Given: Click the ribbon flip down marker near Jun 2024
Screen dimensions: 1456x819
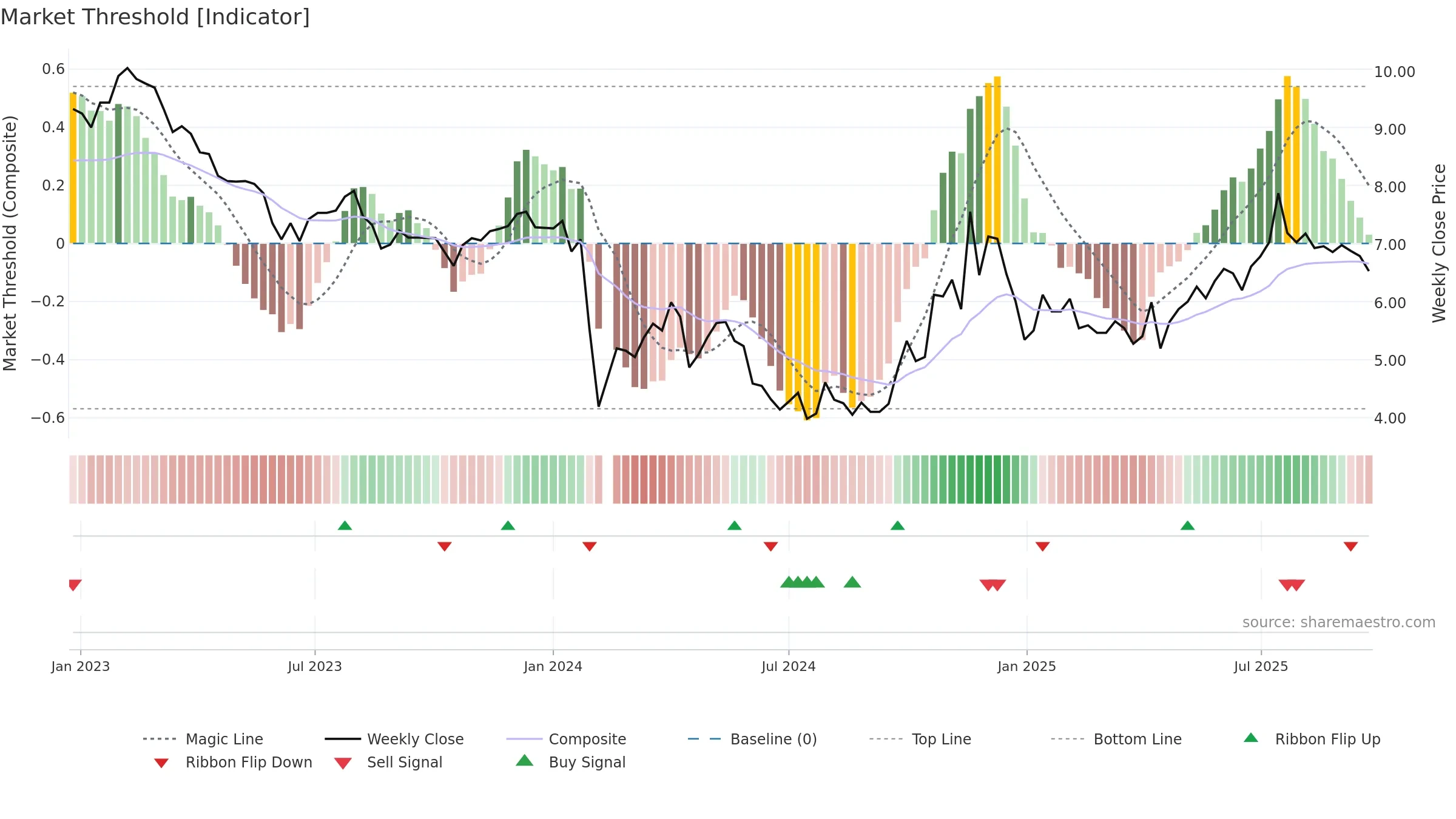Looking at the screenshot, I should 771,547.
